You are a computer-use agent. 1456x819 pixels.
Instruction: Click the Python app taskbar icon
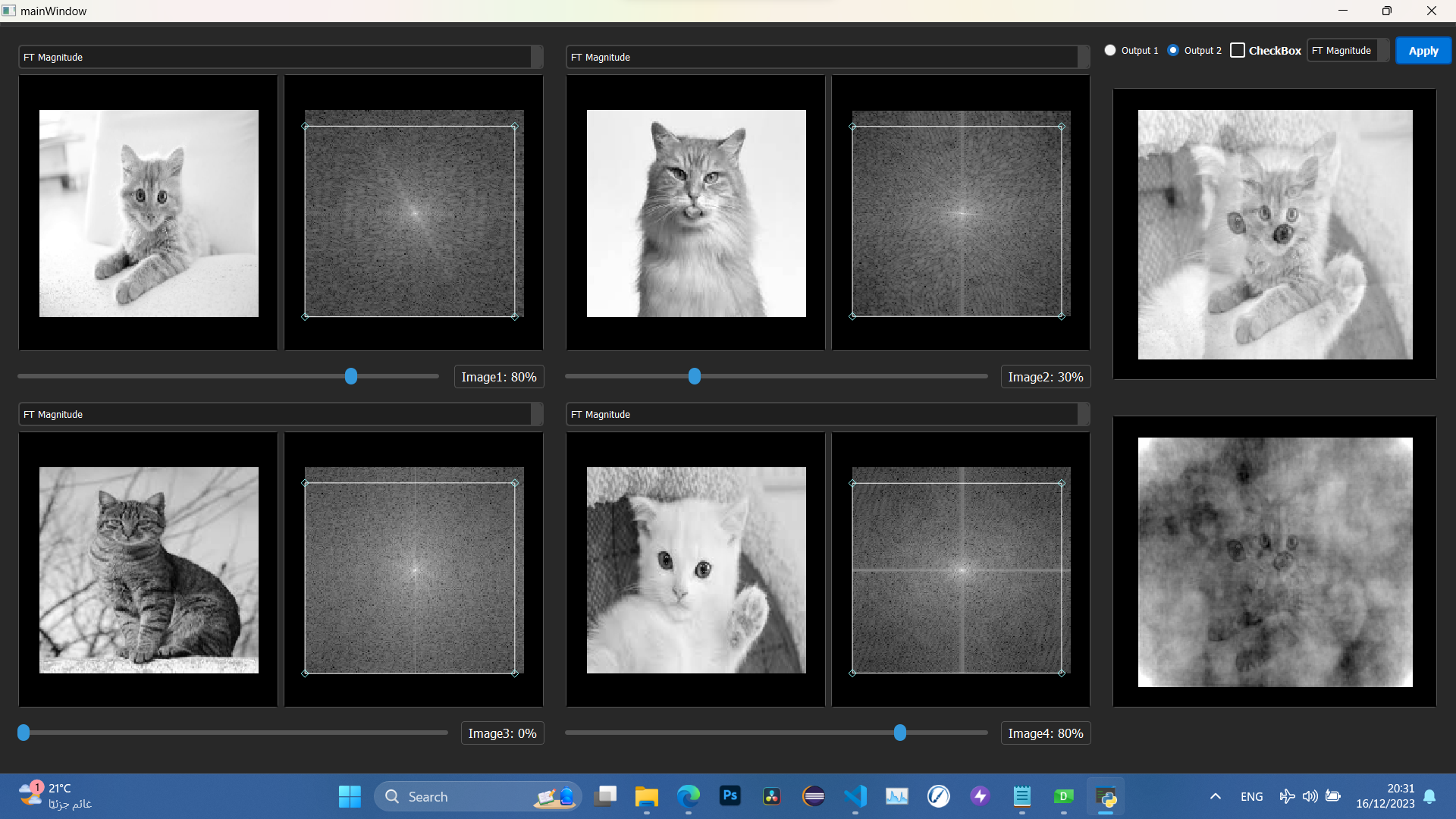(x=1106, y=796)
